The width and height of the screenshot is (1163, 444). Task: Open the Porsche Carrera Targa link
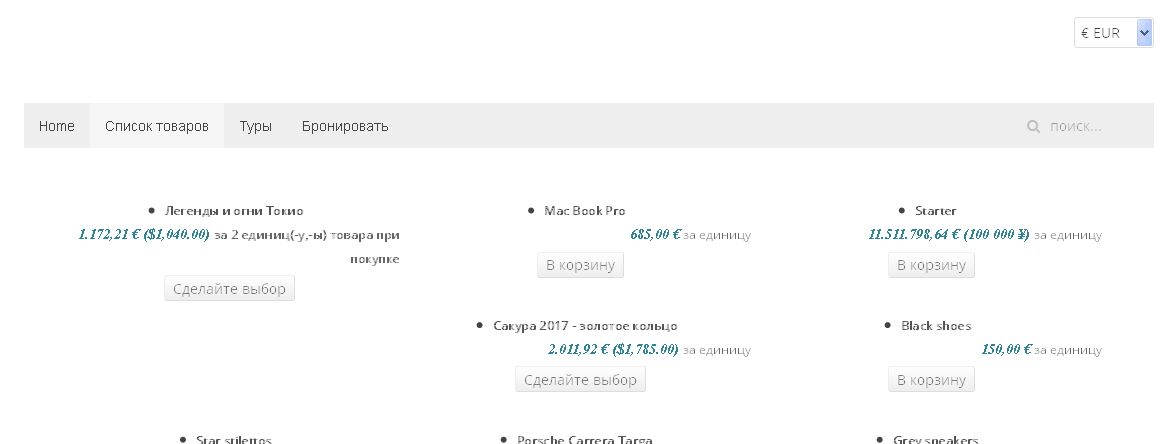tap(584, 439)
